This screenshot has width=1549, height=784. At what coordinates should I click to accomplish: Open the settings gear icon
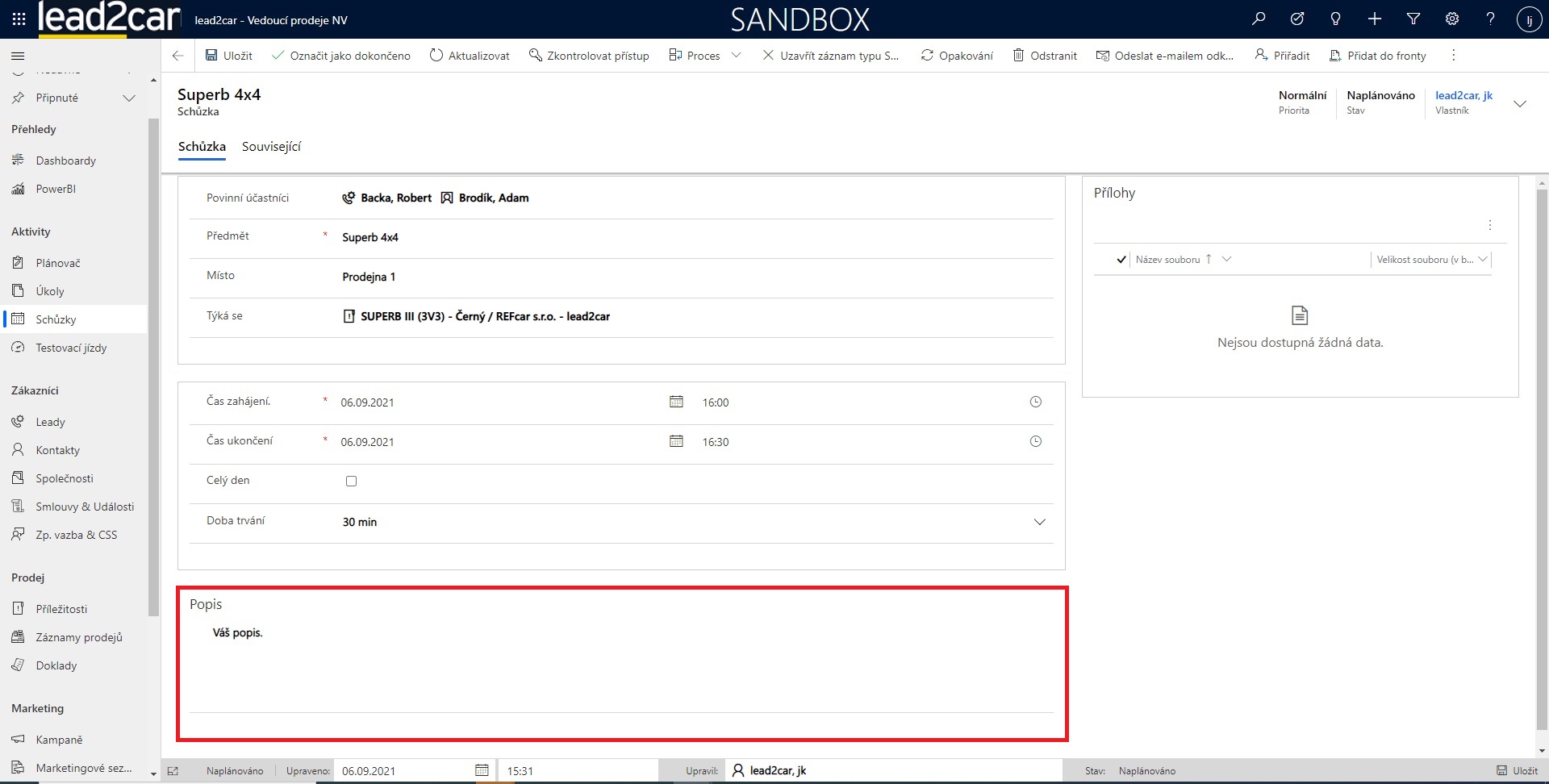(1452, 19)
